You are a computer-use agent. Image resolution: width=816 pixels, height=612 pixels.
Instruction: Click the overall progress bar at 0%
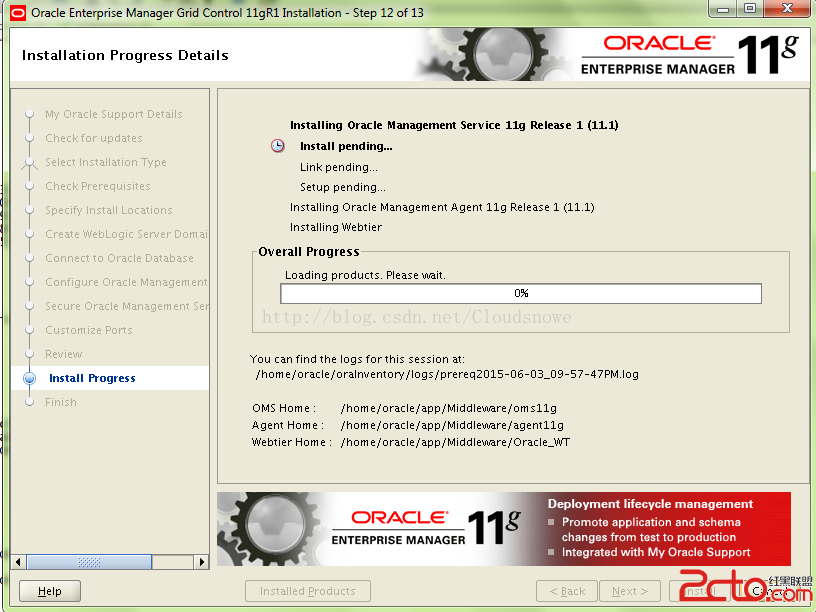(x=521, y=294)
